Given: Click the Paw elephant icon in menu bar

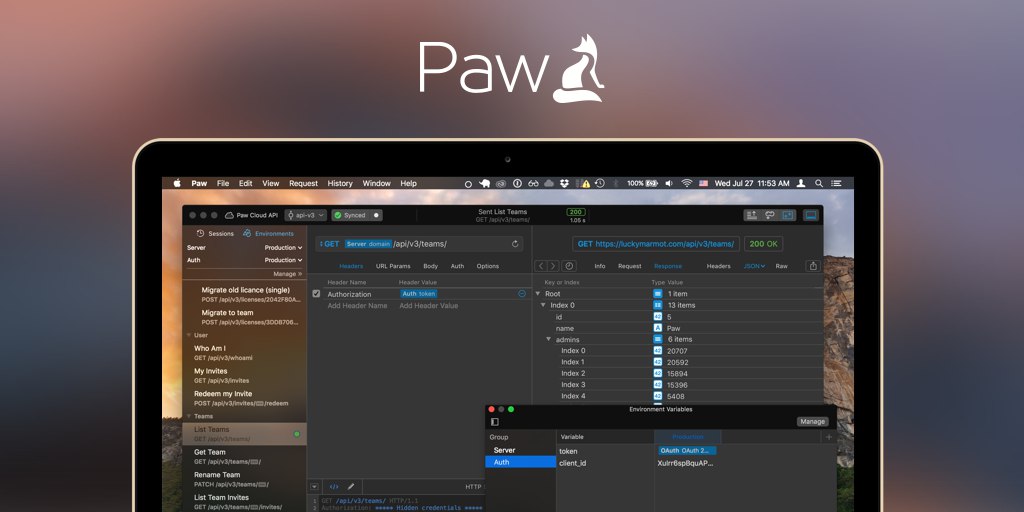Looking at the screenshot, I should point(485,184).
